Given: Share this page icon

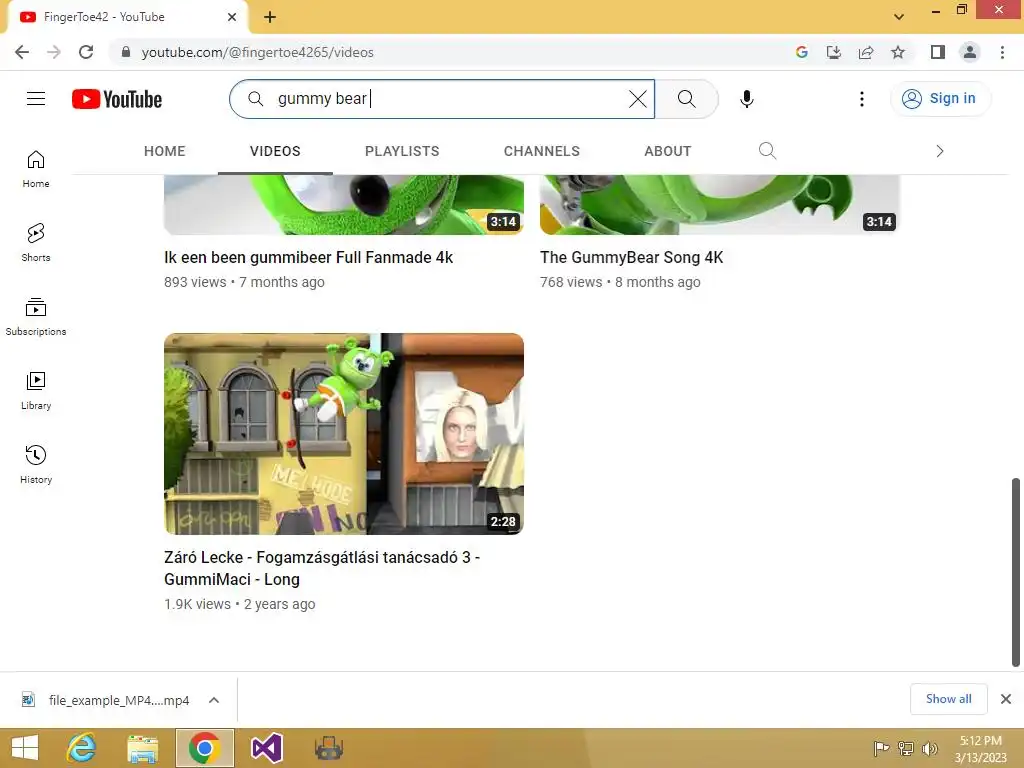Looking at the screenshot, I should tap(866, 52).
